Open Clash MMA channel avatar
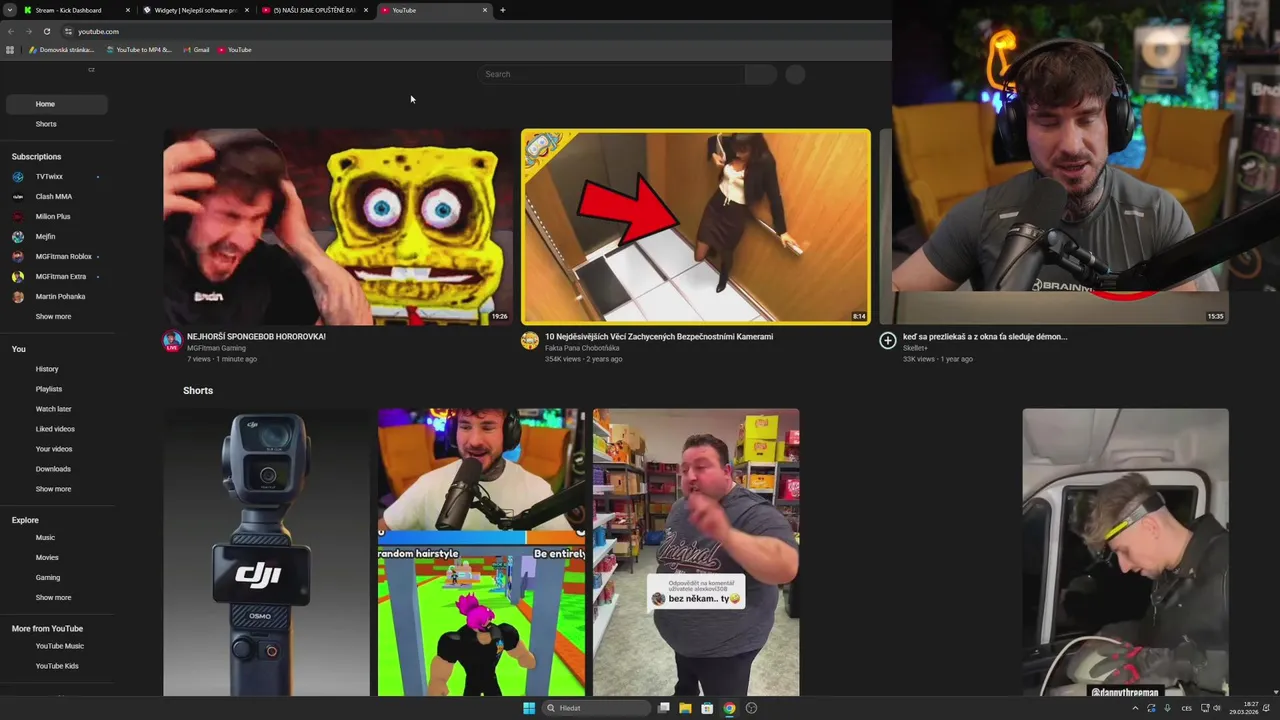Screen dimensions: 1280x720 click(18, 197)
